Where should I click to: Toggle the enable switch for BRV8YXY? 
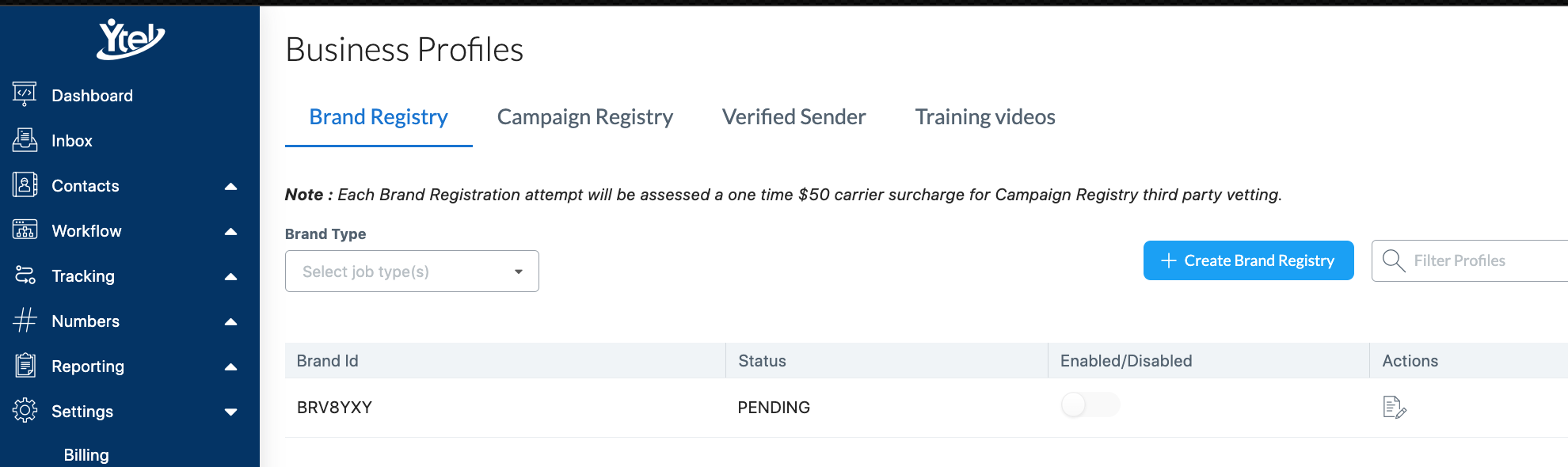[x=1090, y=404]
